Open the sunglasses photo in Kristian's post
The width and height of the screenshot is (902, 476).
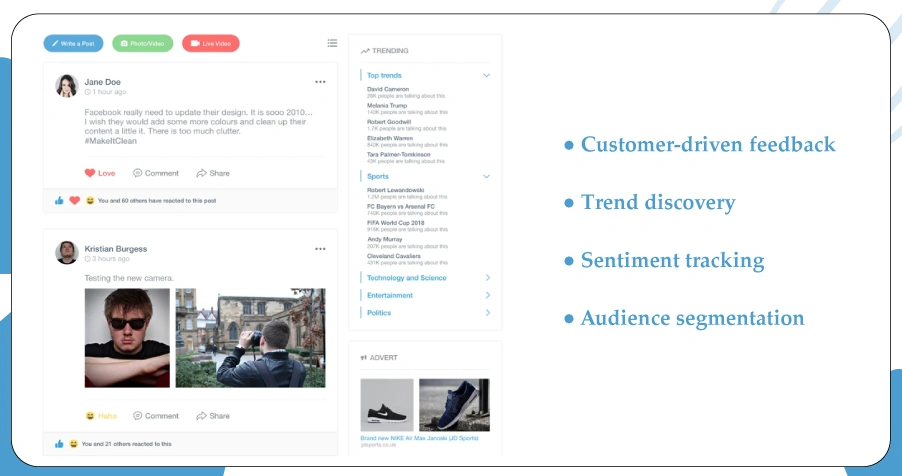[127, 338]
